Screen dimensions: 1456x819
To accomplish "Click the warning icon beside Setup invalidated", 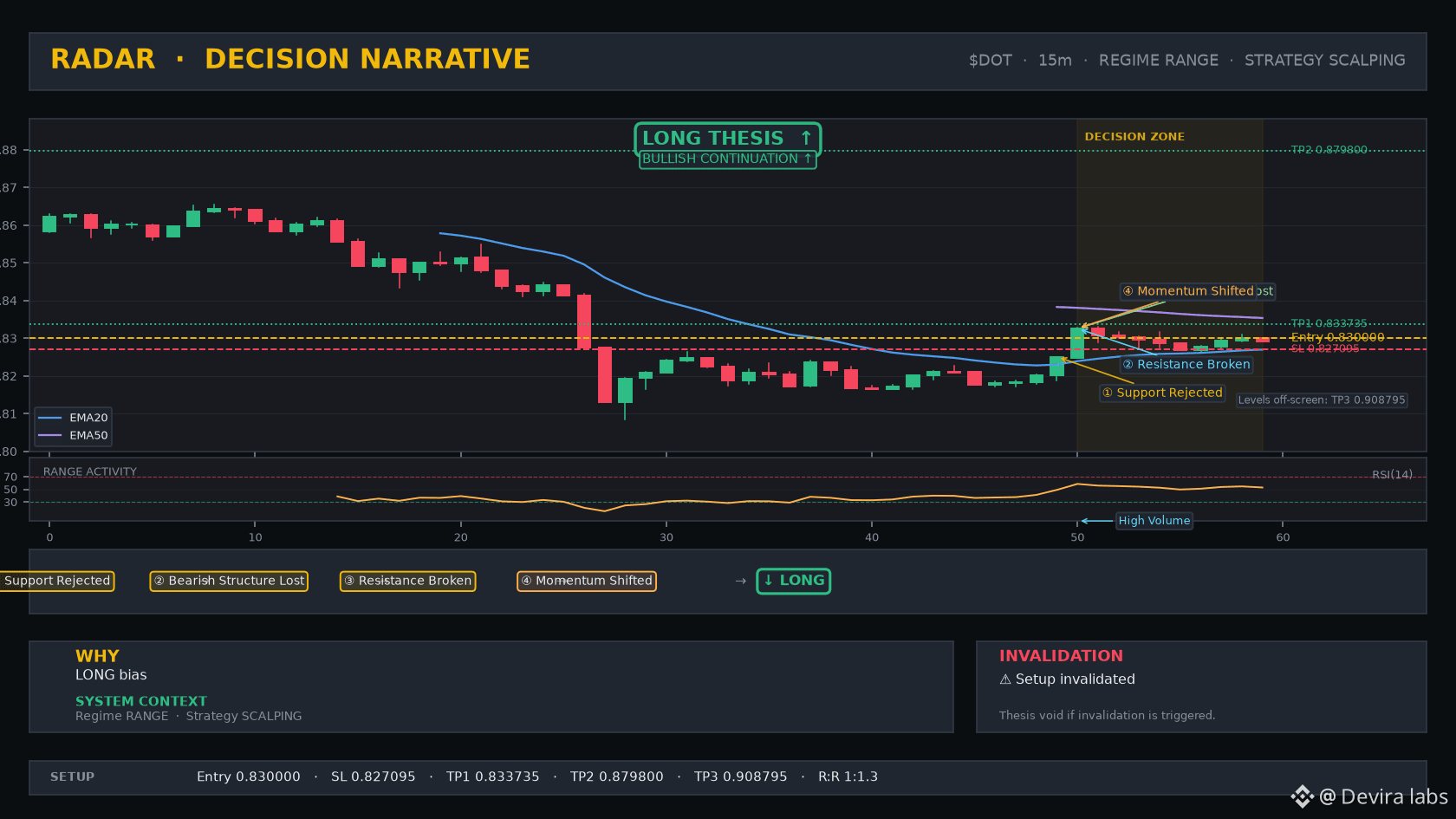I will [x=1005, y=679].
